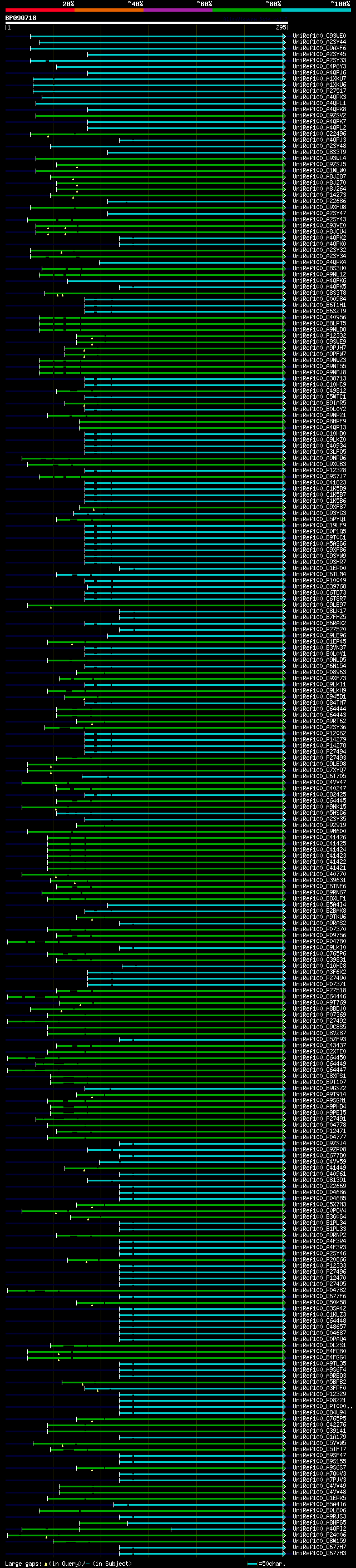Open hit UniRef100_Q42276
The height and width of the screenshot is (1568, 356).
[319, 1424]
